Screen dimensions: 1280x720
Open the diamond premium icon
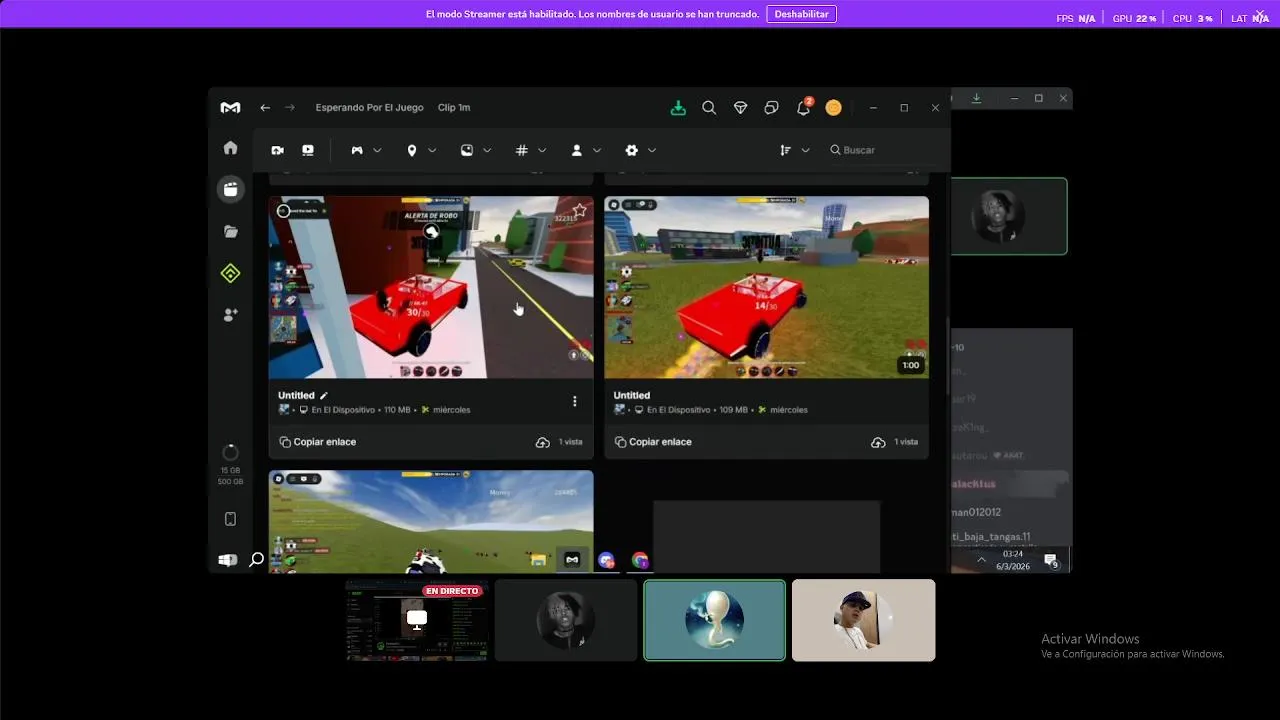coord(740,108)
